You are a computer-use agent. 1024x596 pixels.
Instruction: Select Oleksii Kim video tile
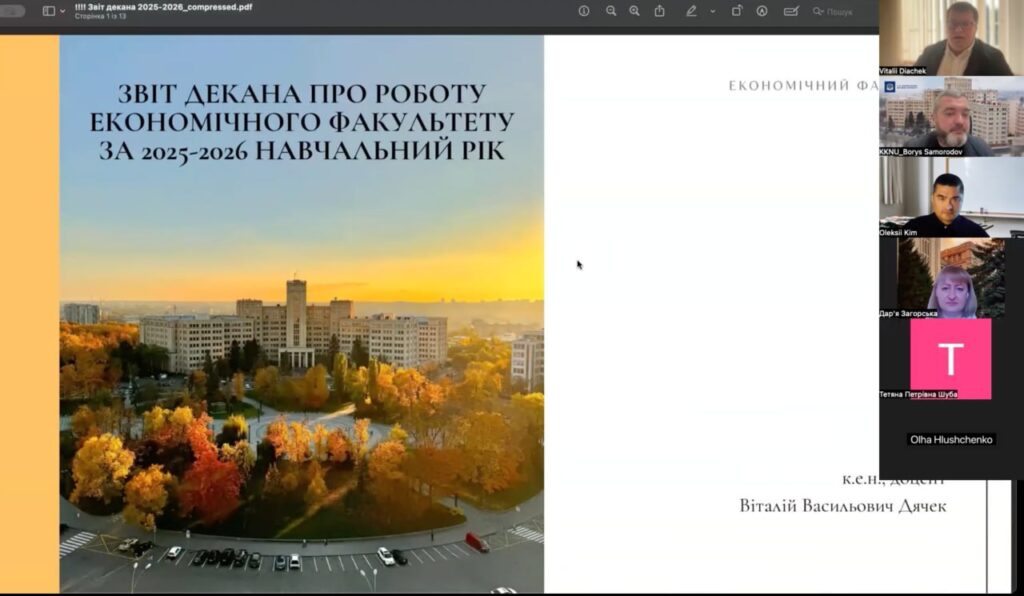tap(951, 197)
